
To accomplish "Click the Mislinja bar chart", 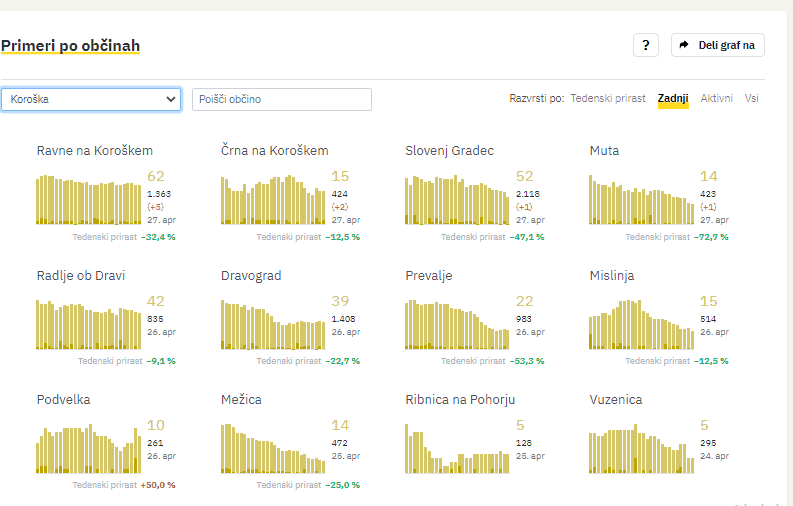I will pyautogui.click(x=641, y=325).
